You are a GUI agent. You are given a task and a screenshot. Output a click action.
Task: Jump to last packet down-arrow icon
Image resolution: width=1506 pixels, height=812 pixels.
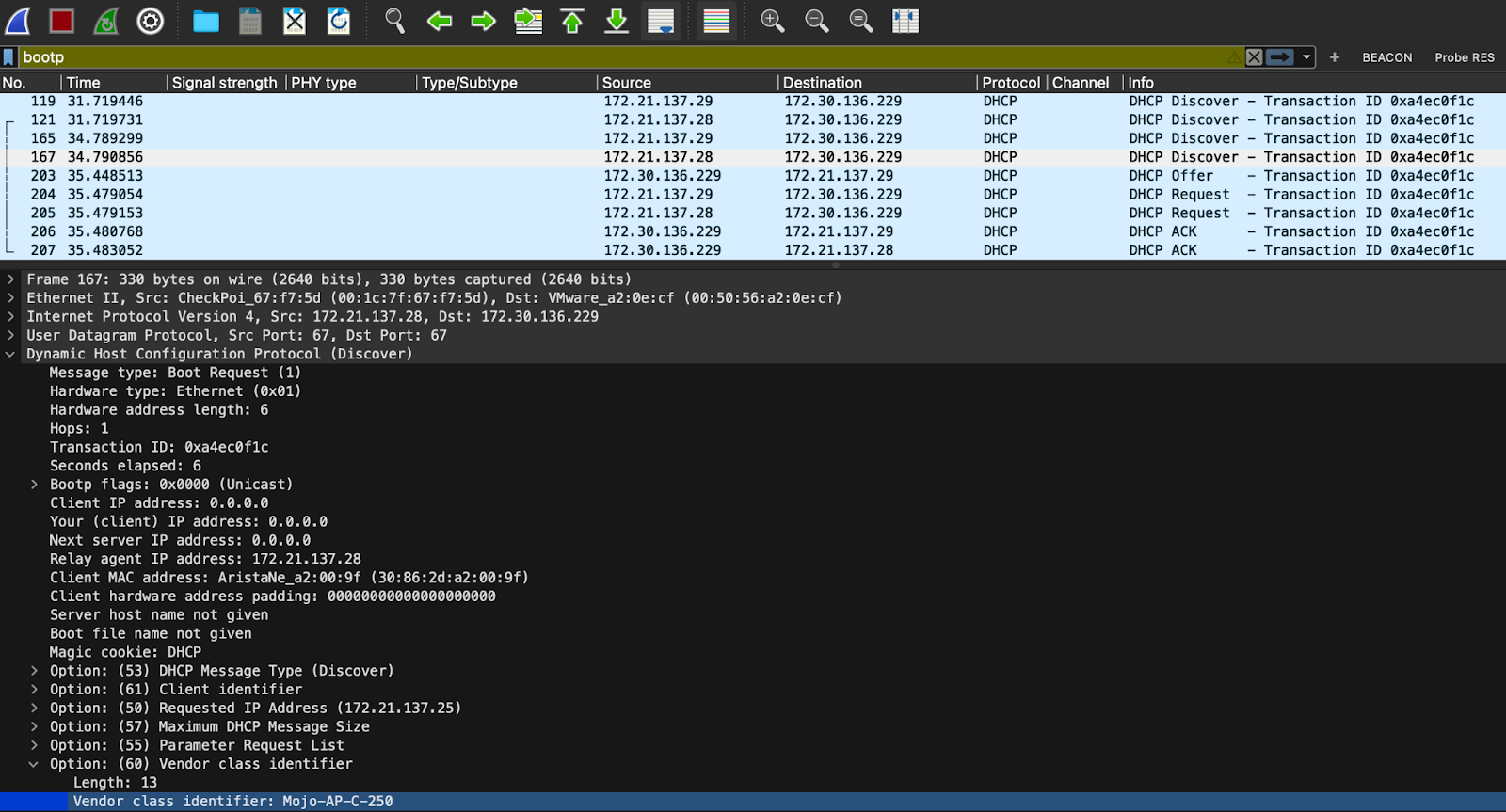617,21
